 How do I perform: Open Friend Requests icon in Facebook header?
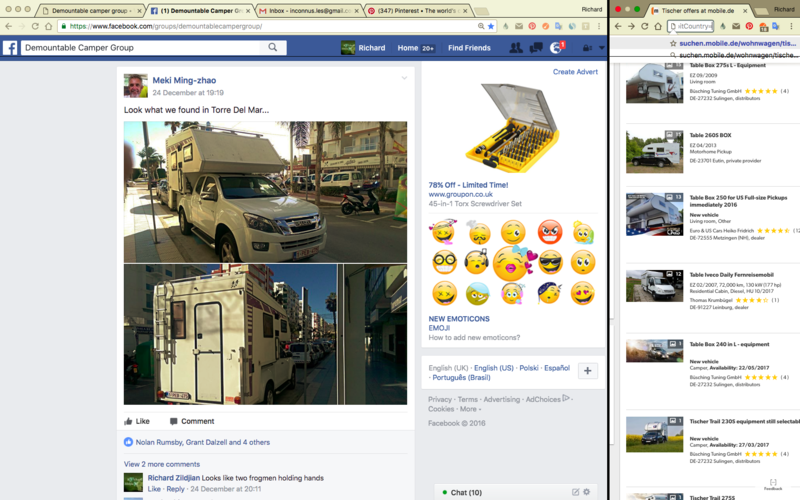pos(516,48)
